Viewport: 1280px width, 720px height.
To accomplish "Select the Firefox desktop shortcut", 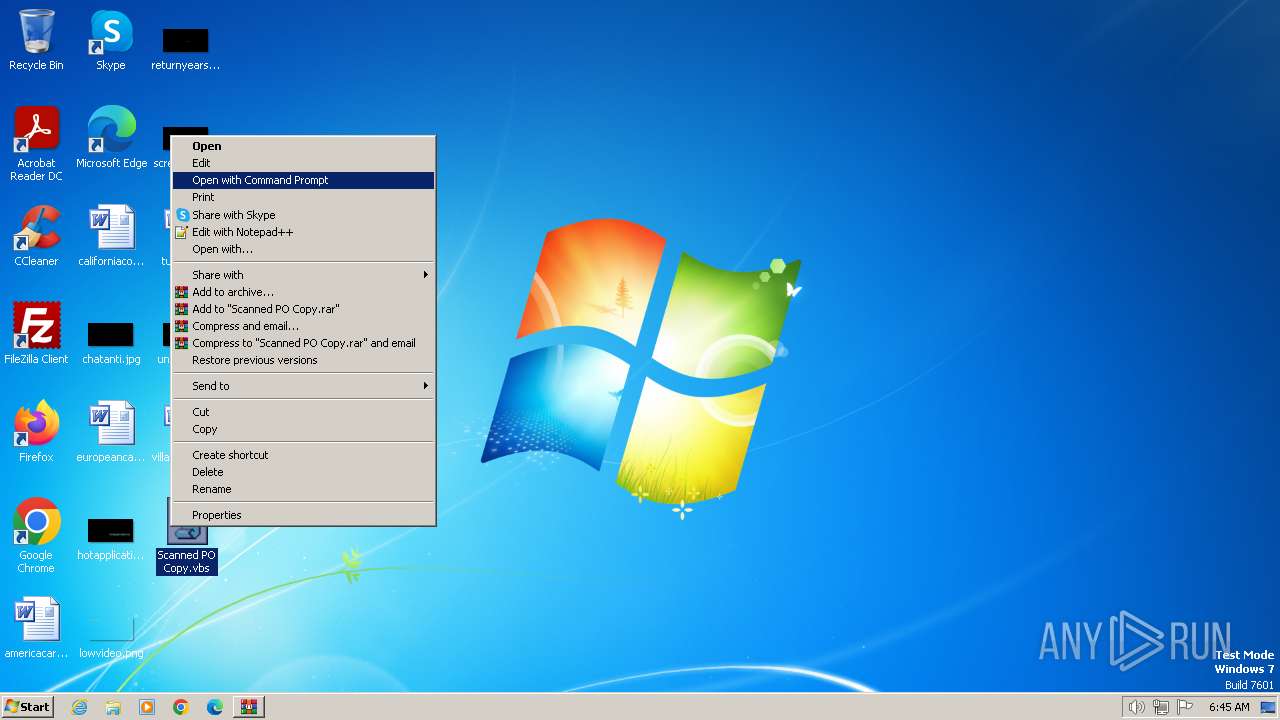I will (x=36, y=431).
